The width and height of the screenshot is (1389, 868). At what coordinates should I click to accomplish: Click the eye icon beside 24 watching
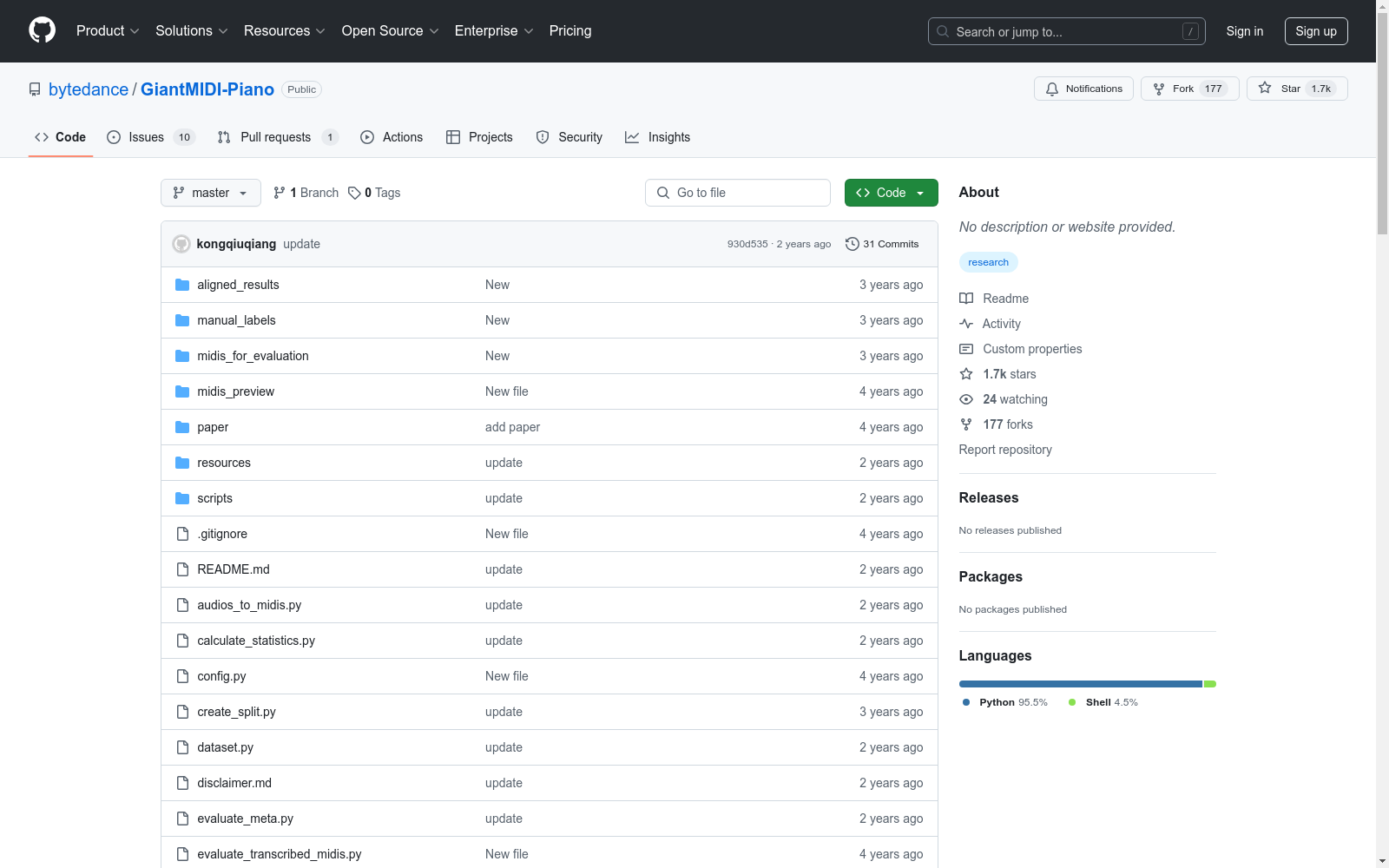coord(966,399)
